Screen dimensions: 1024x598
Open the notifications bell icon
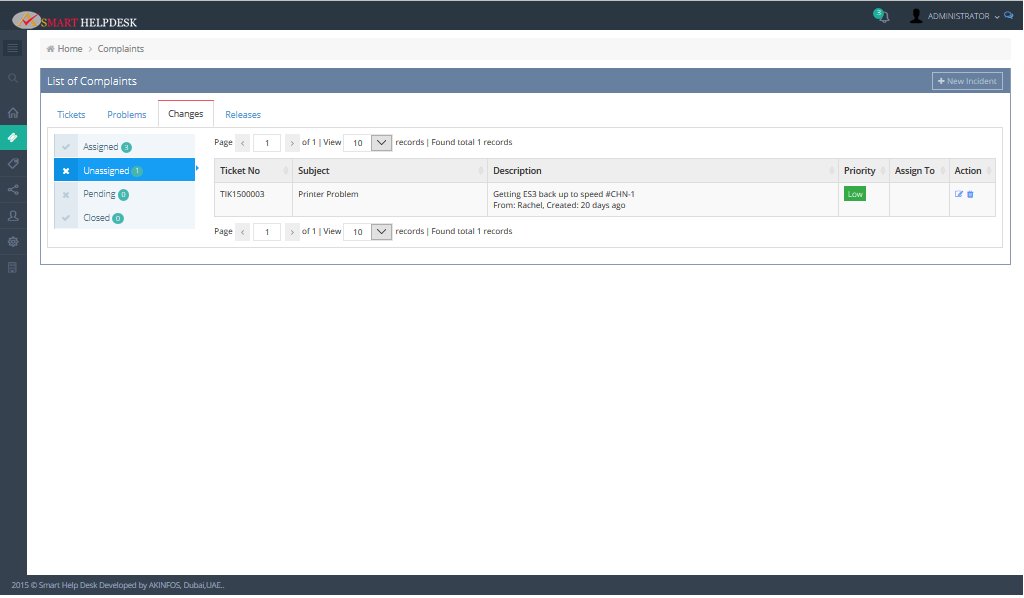click(881, 16)
